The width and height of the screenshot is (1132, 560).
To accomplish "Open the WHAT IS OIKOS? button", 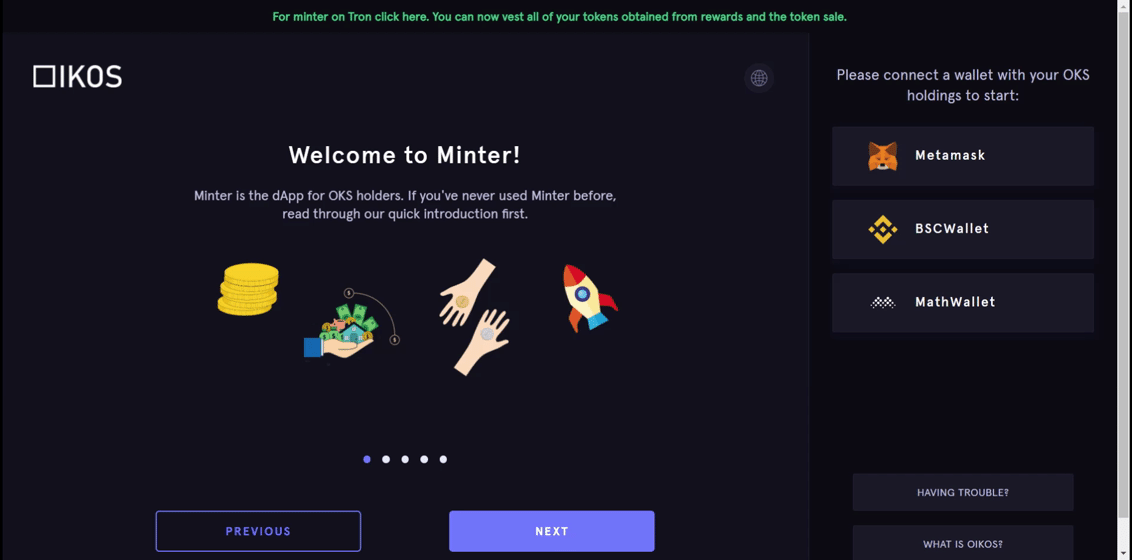I will click(962, 543).
